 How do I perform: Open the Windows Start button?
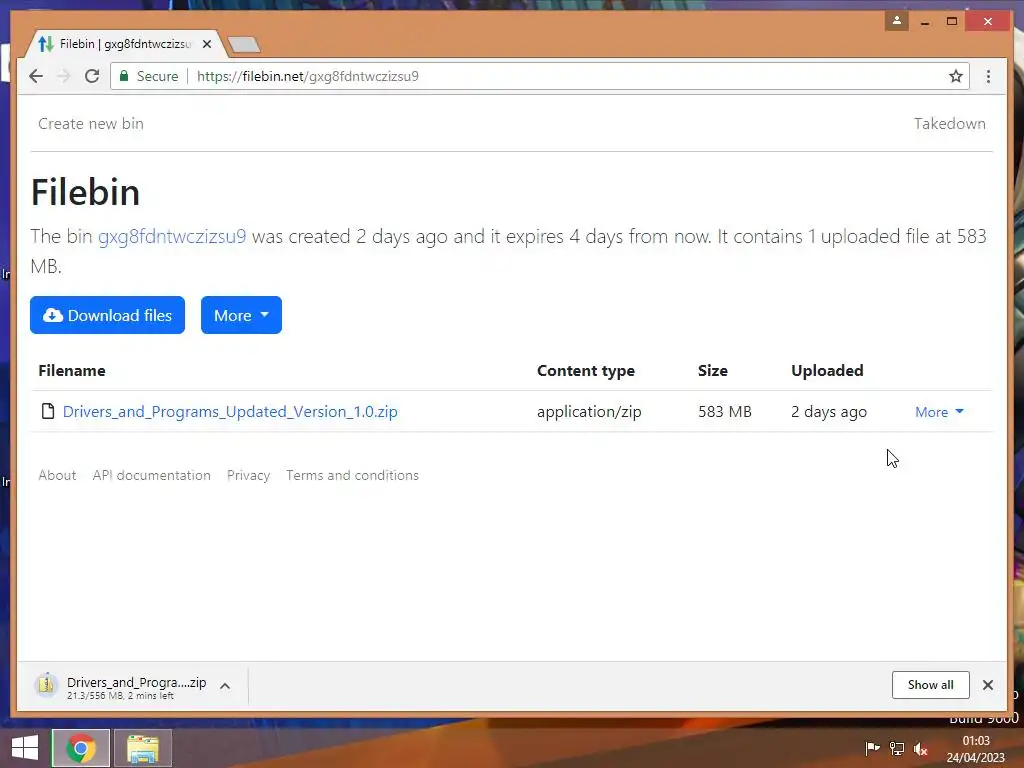(x=25, y=748)
